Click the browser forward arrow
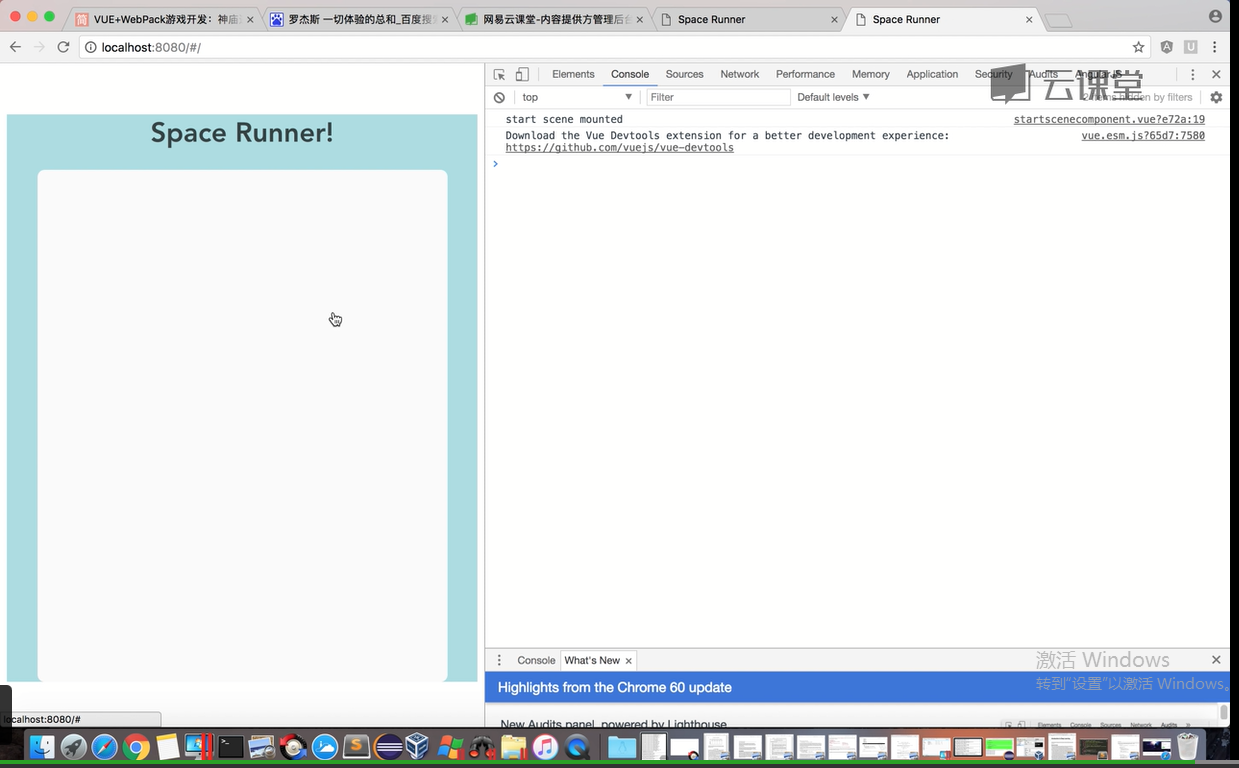Screen dimensions: 1239x768 tap(39, 47)
